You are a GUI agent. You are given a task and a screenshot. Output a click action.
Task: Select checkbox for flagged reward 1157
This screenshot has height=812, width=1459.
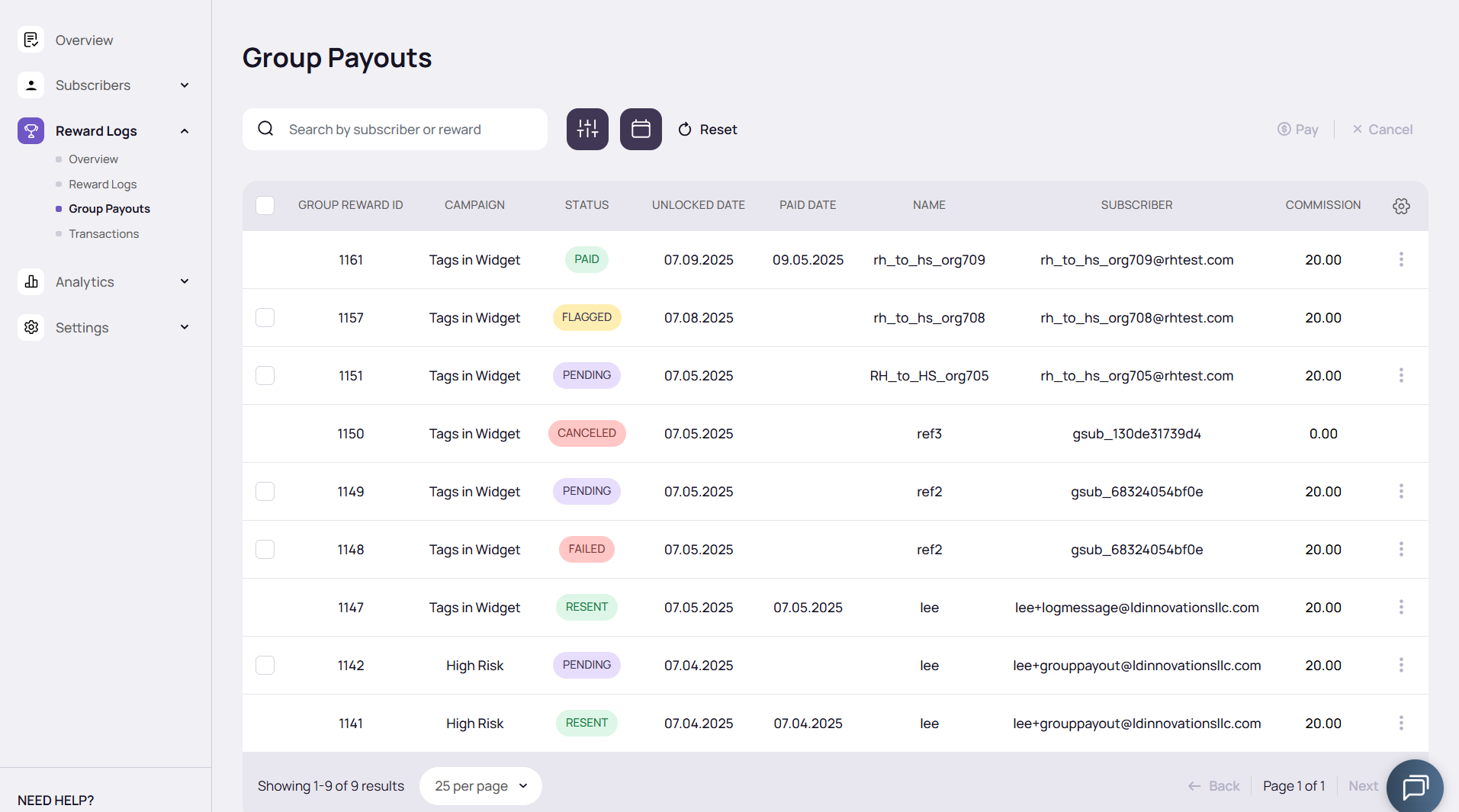pyautogui.click(x=265, y=318)
